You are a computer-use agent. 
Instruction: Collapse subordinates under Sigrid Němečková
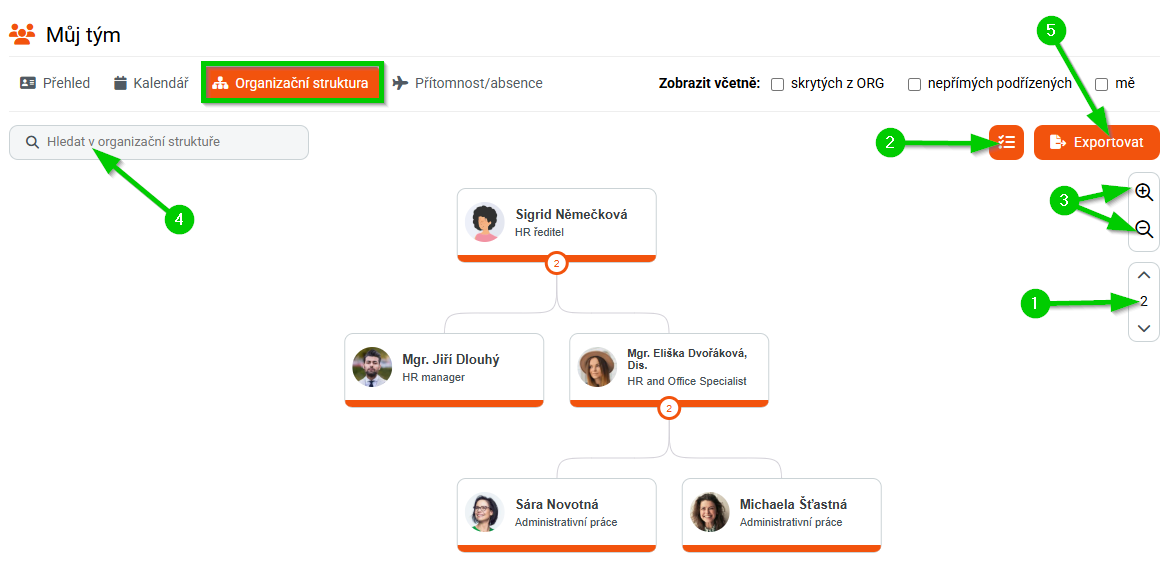click(x=557, y=263)
